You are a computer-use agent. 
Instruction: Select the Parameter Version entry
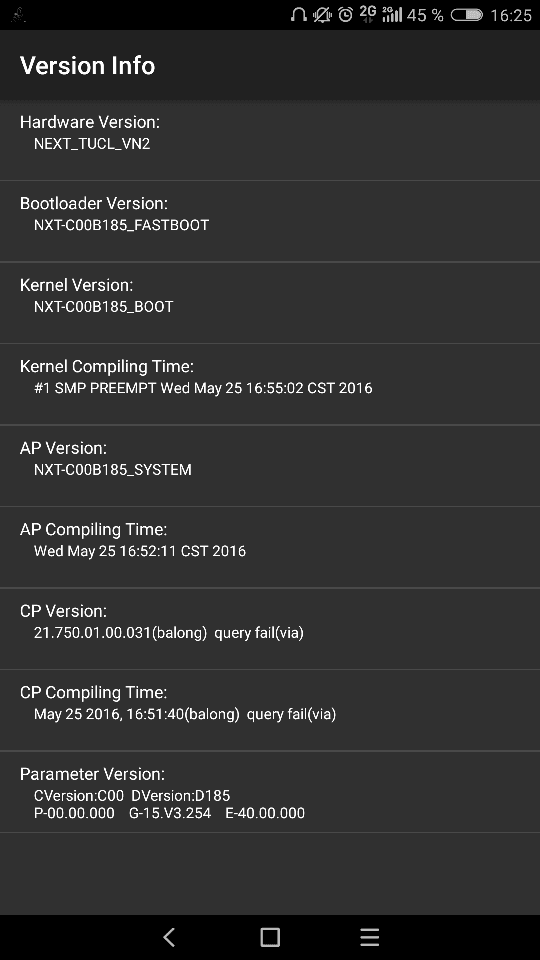pos(270,792)
